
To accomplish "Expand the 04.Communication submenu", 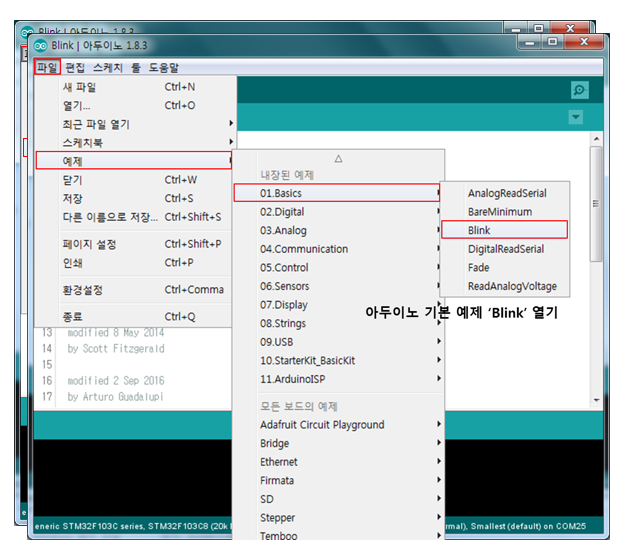I will [x=338, y=249].
